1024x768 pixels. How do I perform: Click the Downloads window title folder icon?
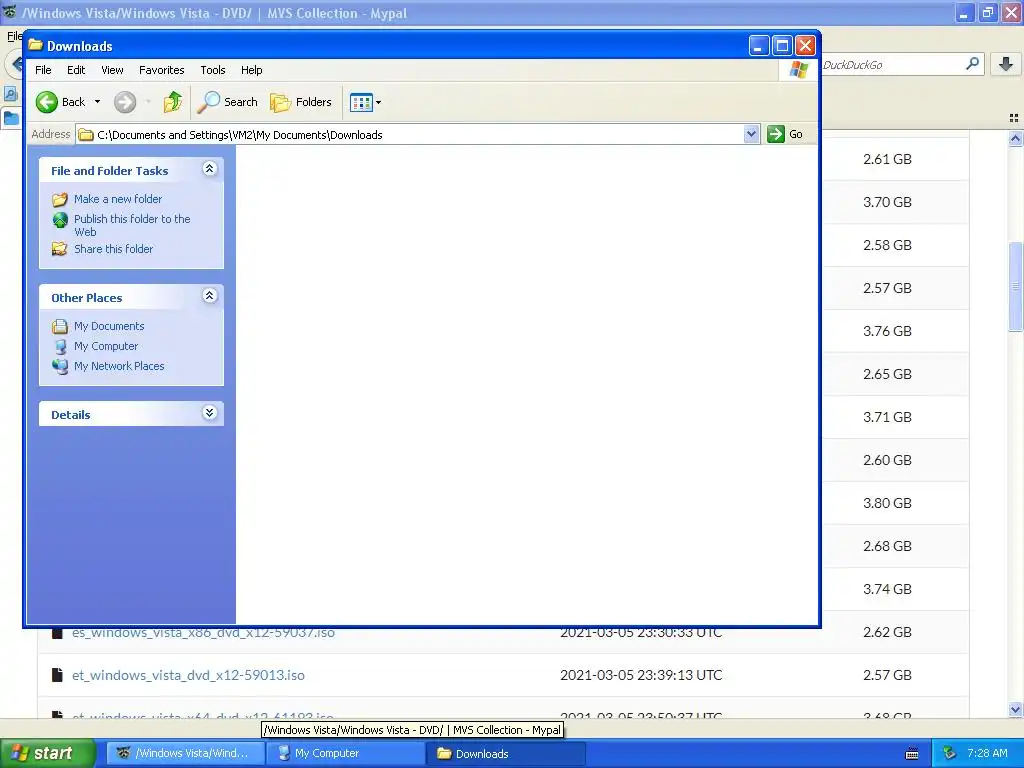click(x=35, y=45)
